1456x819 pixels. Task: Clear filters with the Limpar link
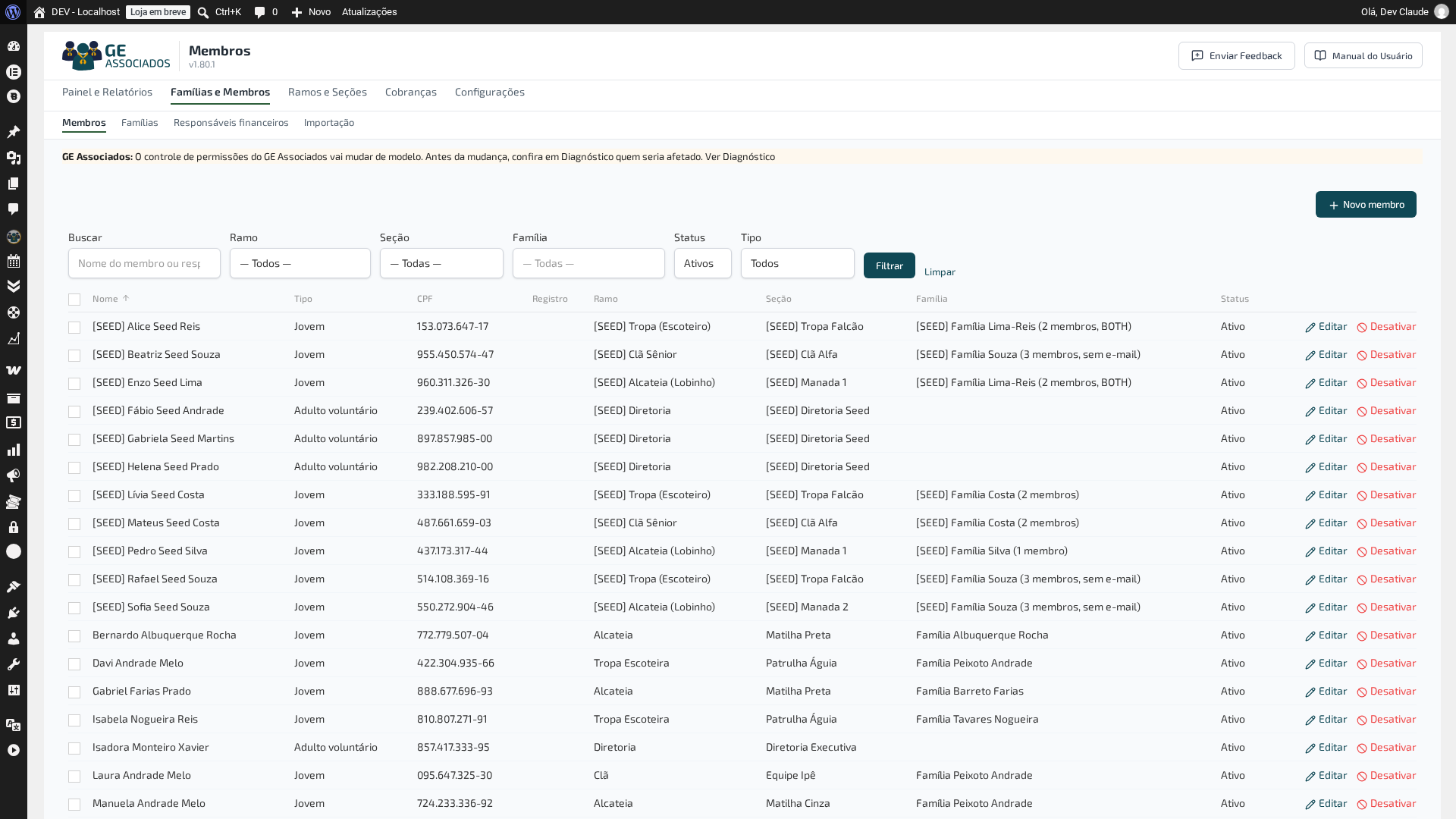(940, 271)
